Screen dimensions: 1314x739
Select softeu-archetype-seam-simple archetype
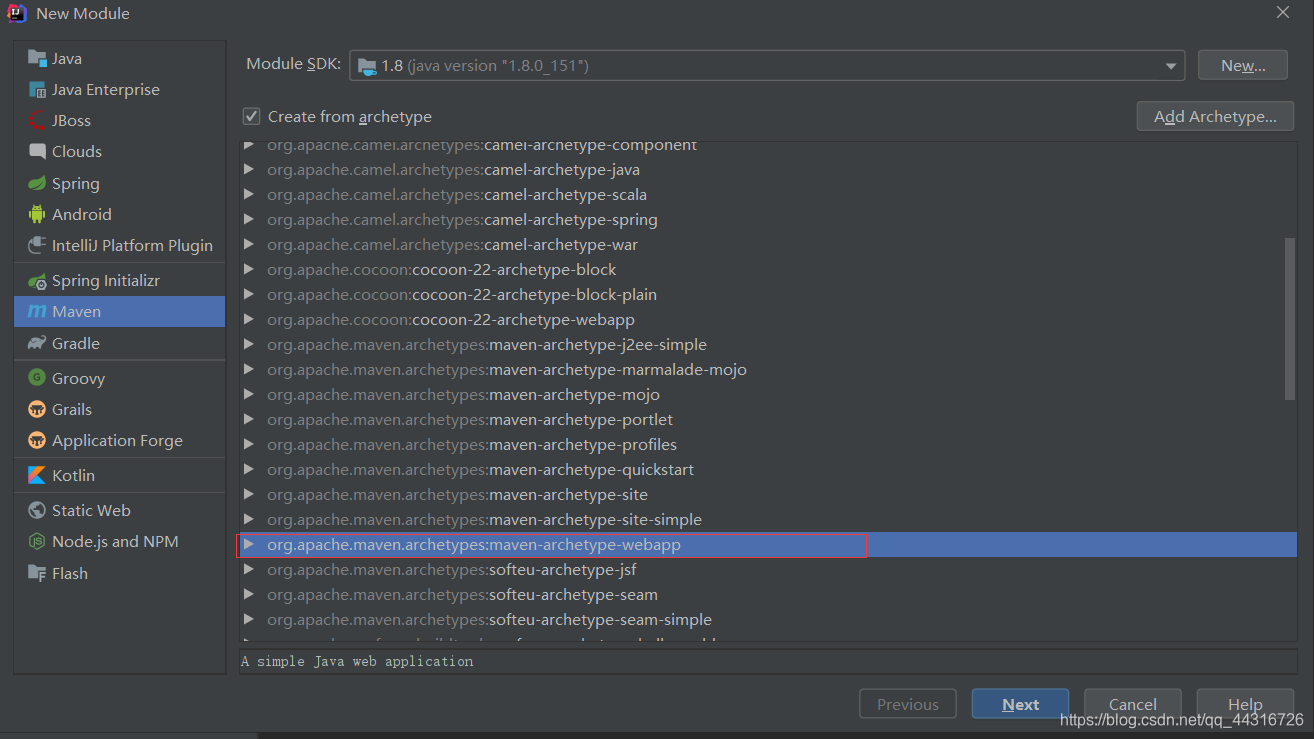(x=767, y=620)
